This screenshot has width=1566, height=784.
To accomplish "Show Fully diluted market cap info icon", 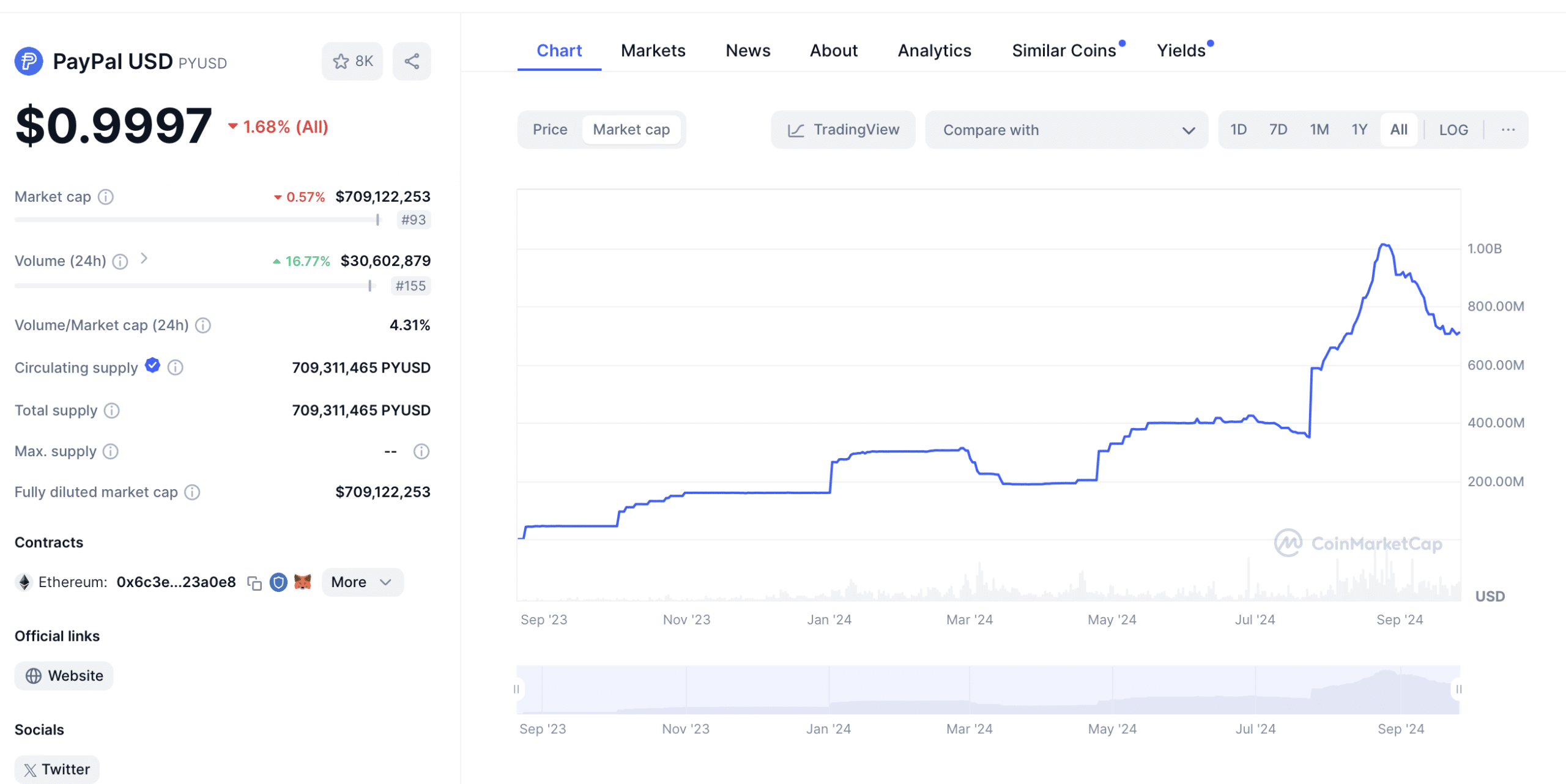I will 192,492.
